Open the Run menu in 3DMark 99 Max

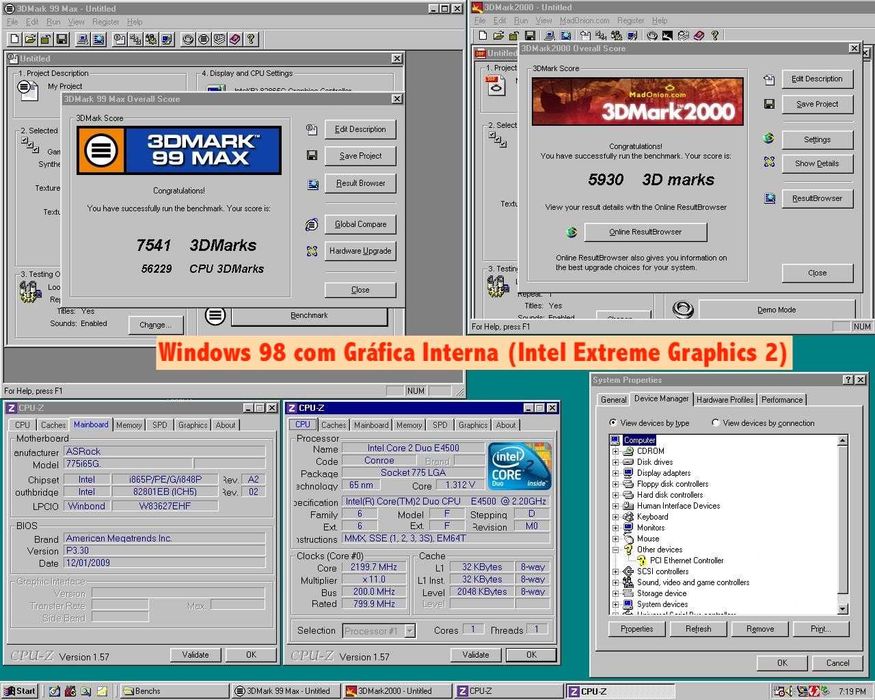click(x=54, y=22)
